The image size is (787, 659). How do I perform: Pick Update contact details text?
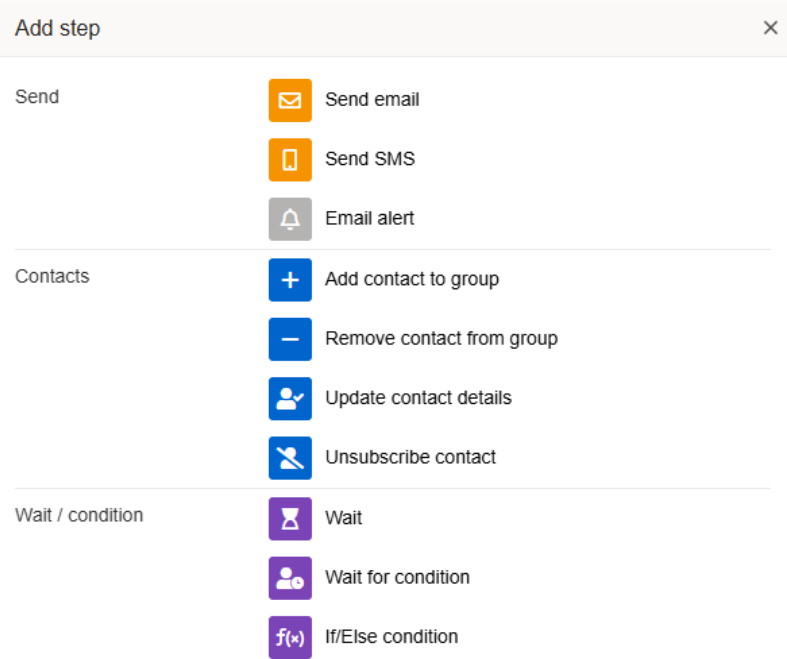coord(418,398)
